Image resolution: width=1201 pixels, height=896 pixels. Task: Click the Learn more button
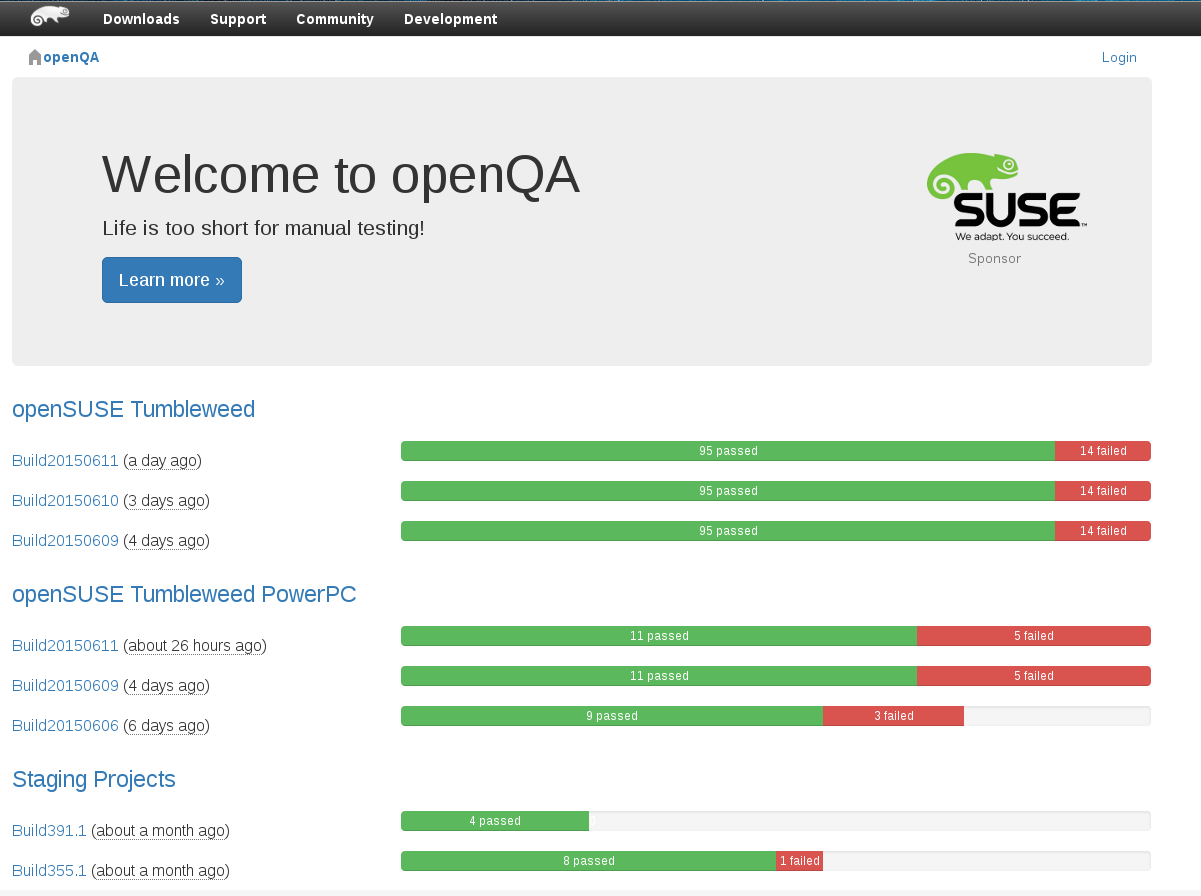click(x=172, y=280)
